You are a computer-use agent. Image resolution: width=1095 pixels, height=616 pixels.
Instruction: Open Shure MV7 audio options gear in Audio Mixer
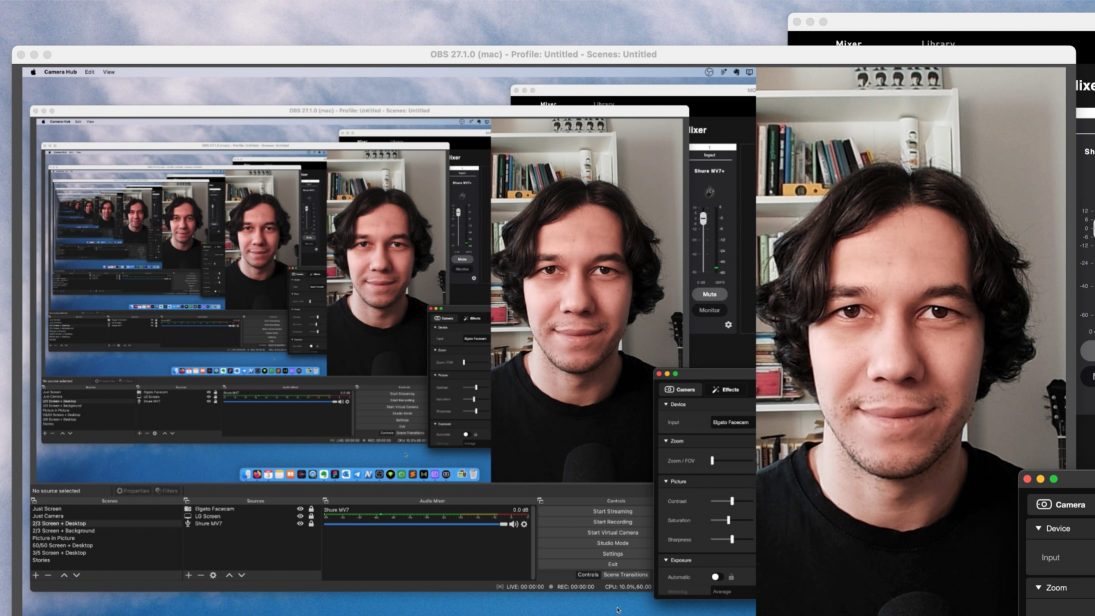coord(524,524)
